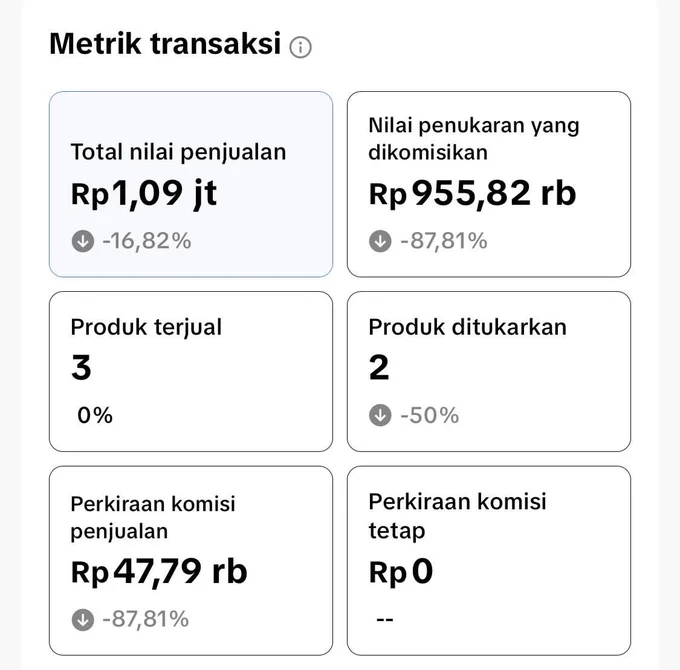This screenshot has width=680, height=670.
Task: Click the number 3 under Produk terjual
Action: click(81, 367)
